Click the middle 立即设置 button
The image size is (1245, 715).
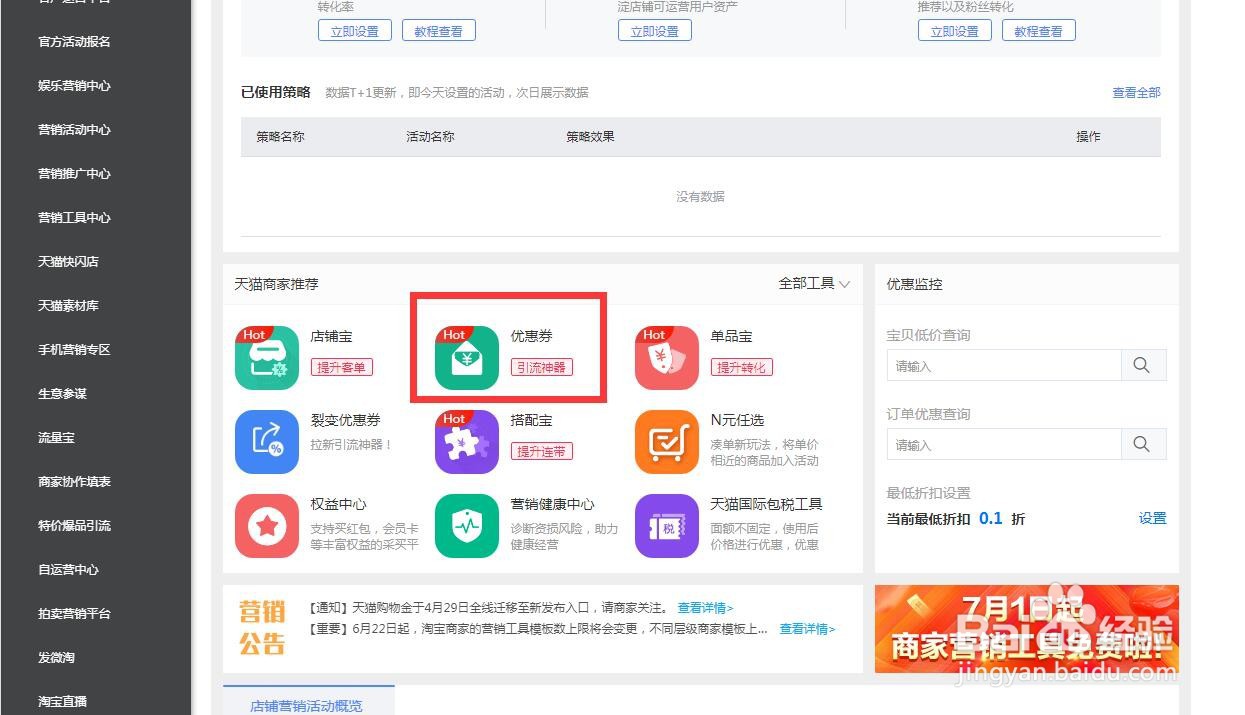click(655, 31)
